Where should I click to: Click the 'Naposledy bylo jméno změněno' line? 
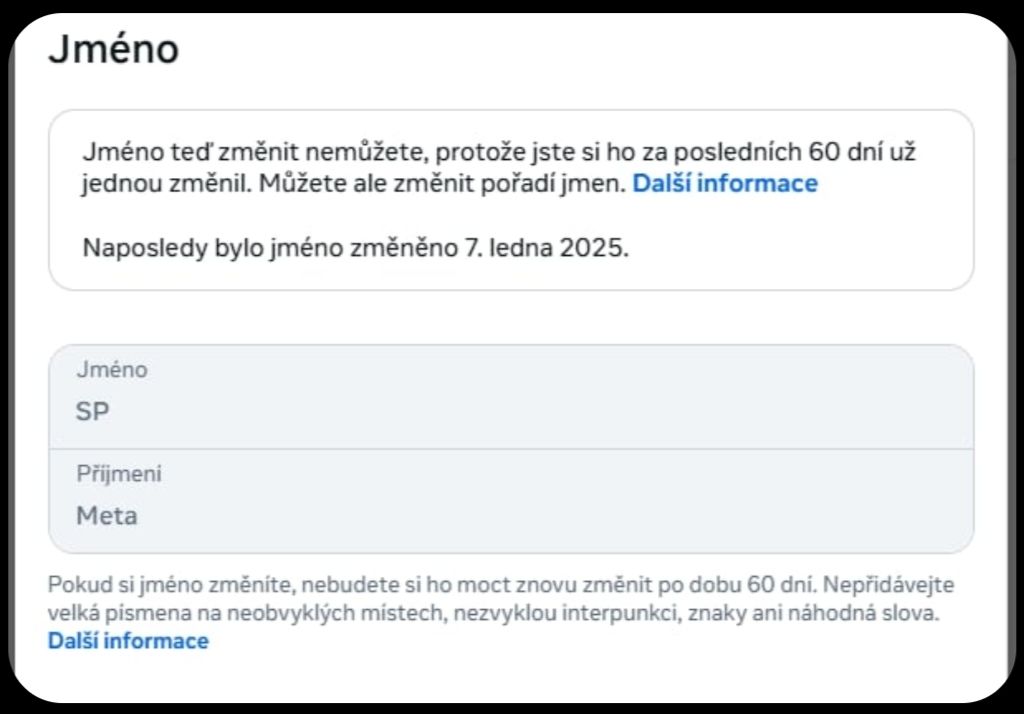click(x=270, y=248)
